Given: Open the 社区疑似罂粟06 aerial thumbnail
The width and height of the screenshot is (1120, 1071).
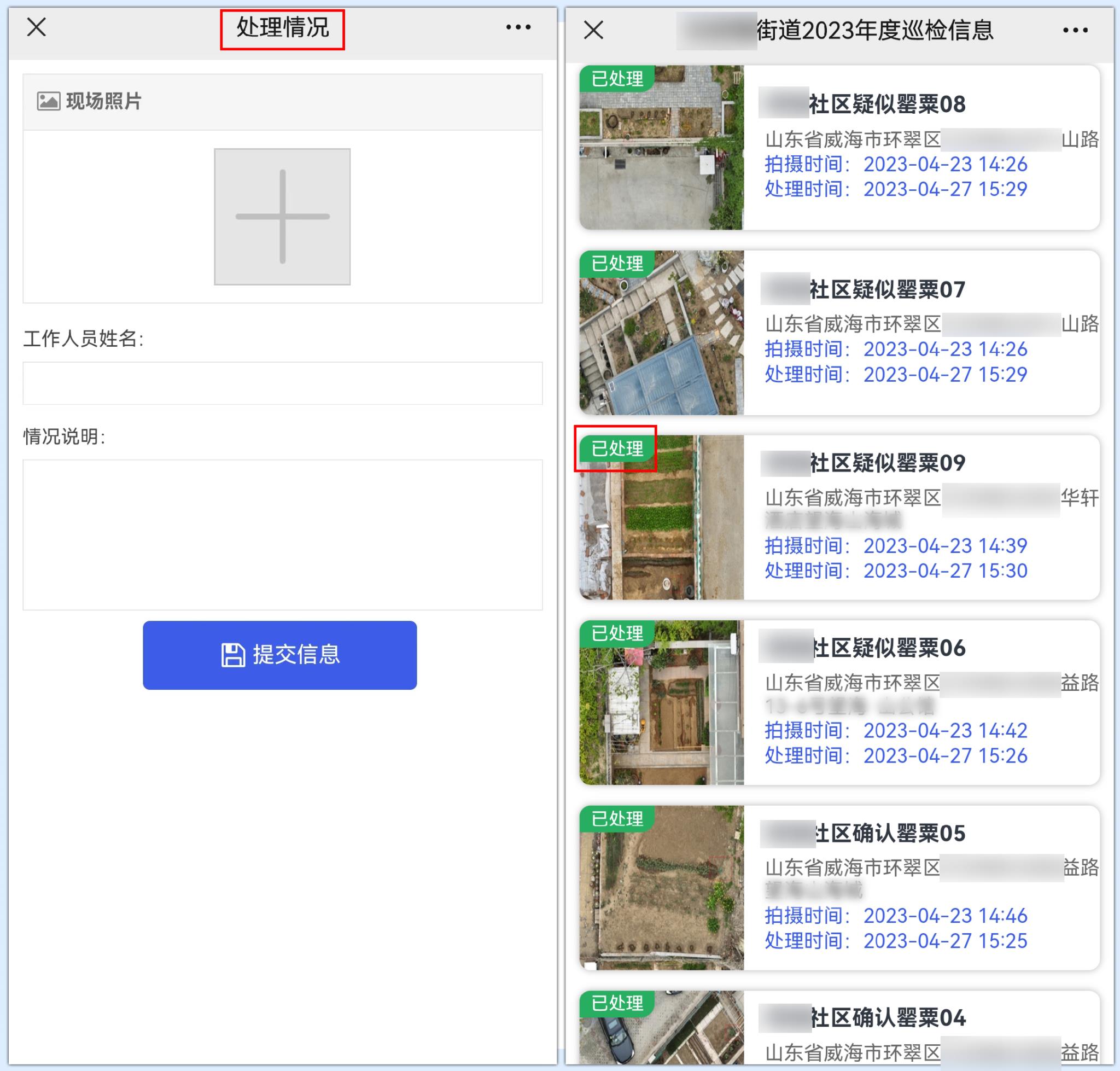Looking at the screenshot, I should (662, 702).
